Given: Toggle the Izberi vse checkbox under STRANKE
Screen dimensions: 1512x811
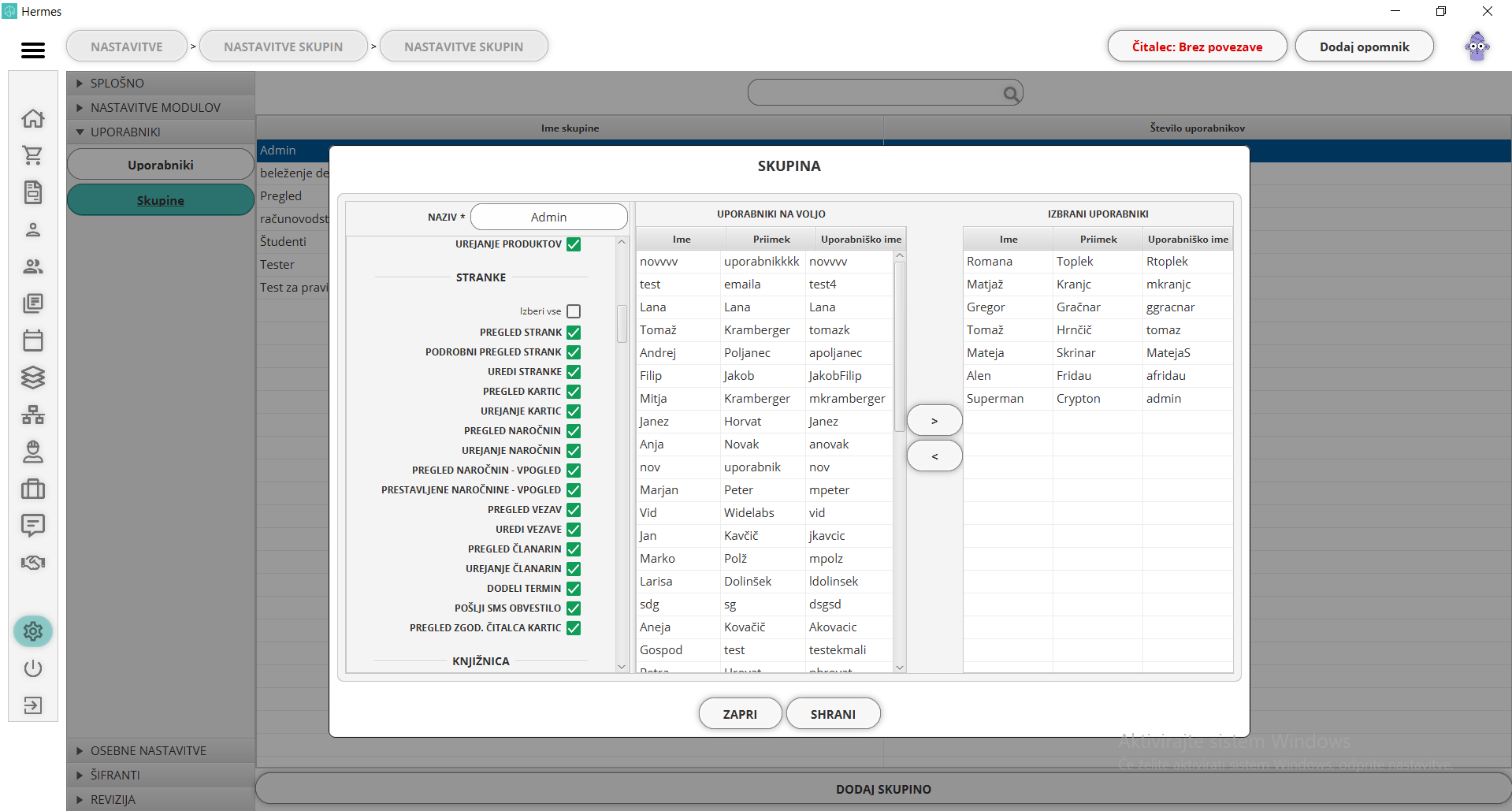Looking at the screenshot, I should coord(574,311).
